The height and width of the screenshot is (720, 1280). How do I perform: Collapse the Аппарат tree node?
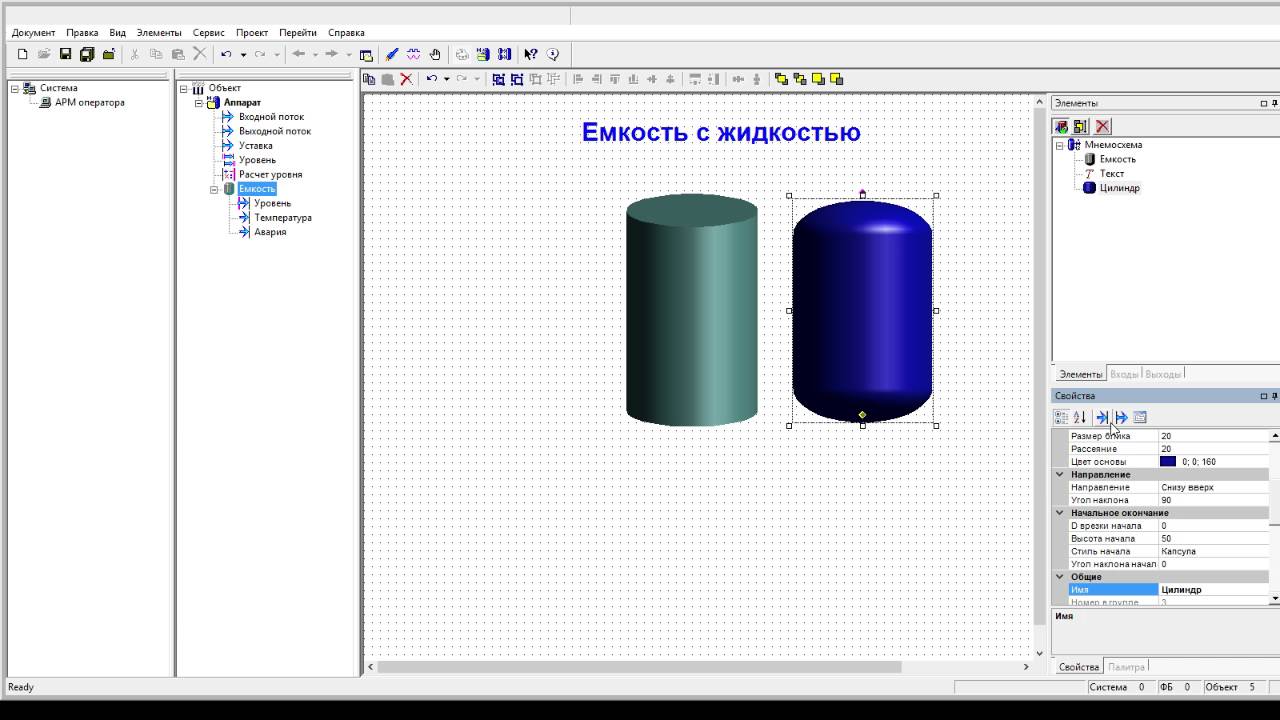pos(199,102)
